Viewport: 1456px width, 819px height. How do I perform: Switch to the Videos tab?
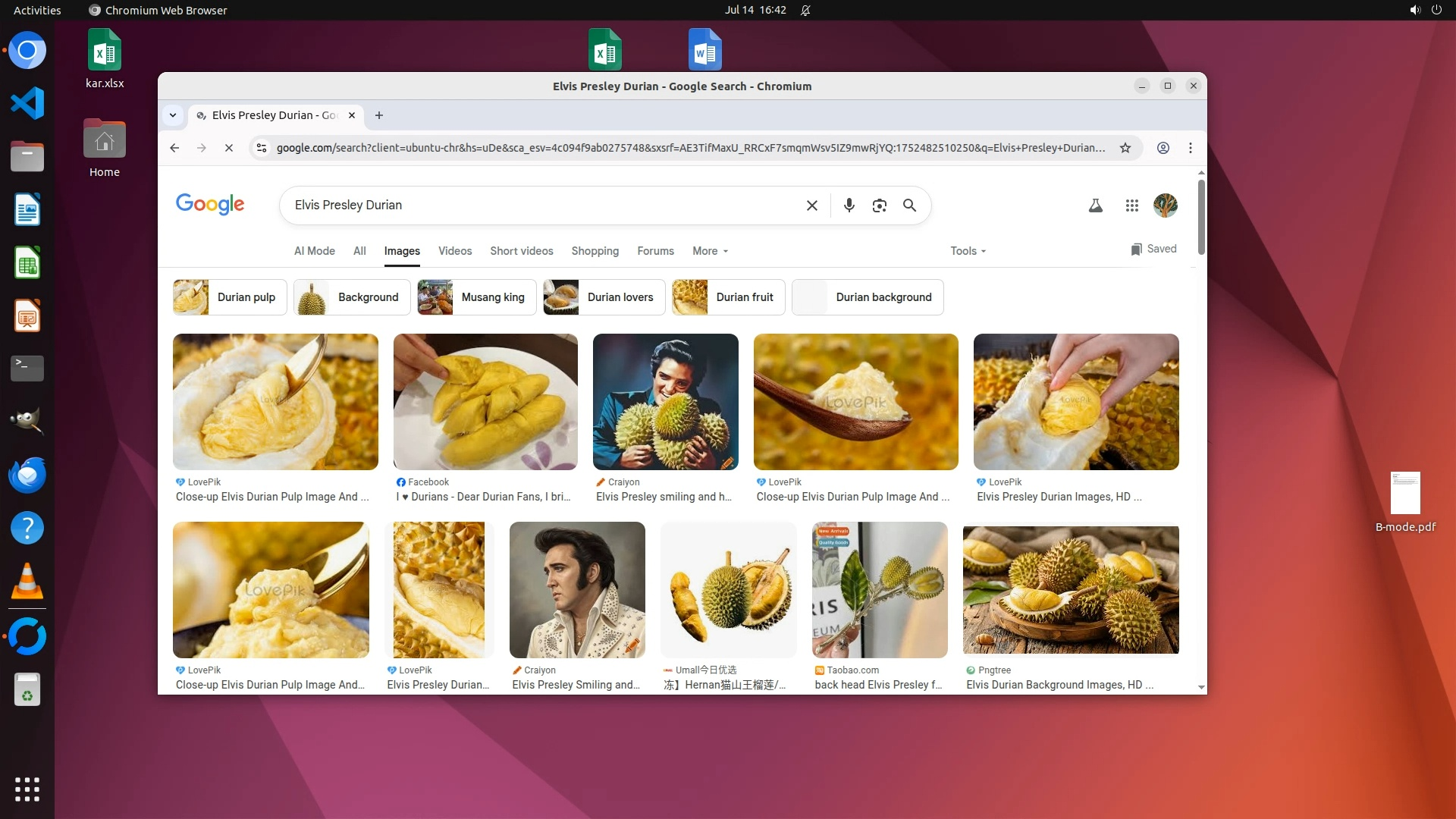coord(454,251)
